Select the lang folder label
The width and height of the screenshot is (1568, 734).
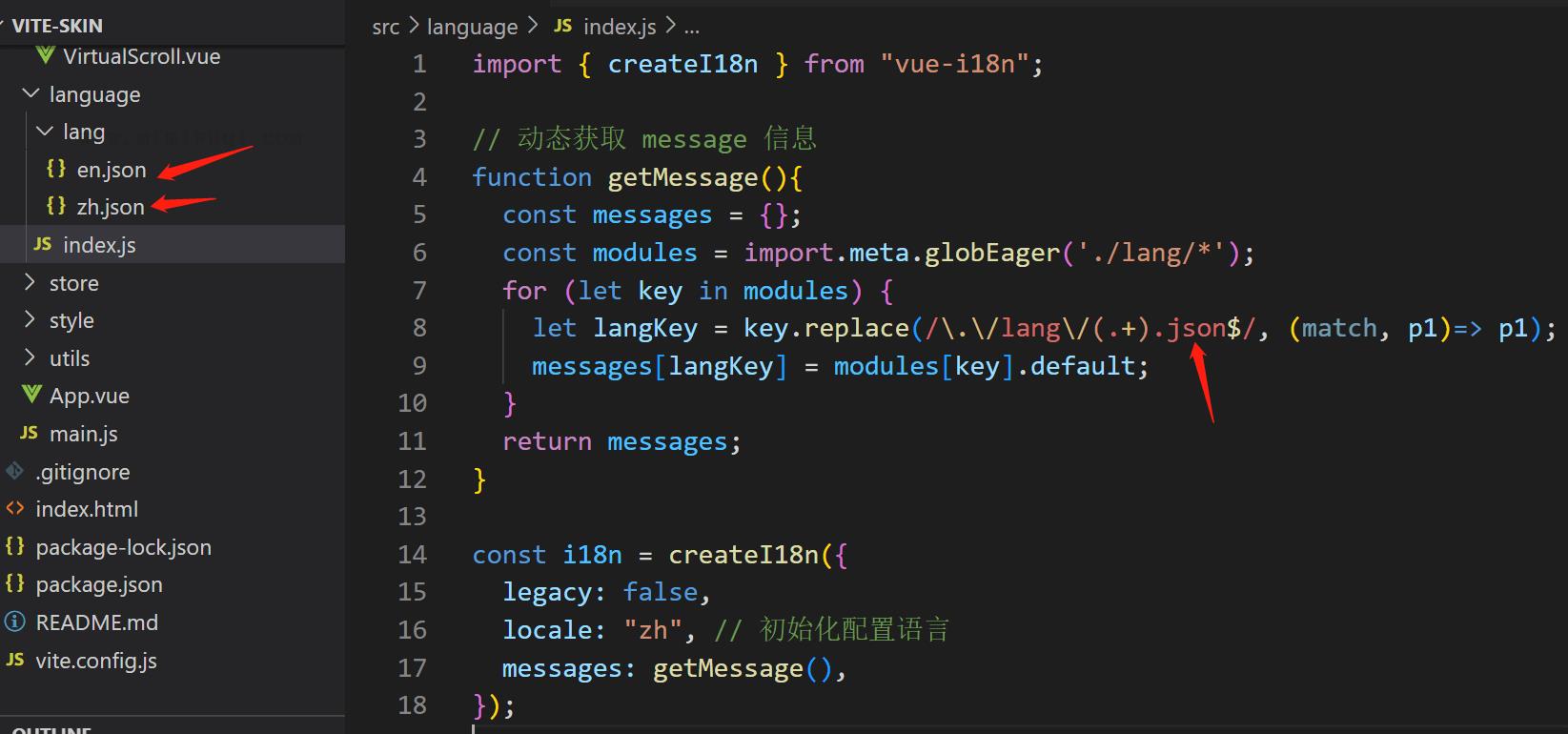84,132
